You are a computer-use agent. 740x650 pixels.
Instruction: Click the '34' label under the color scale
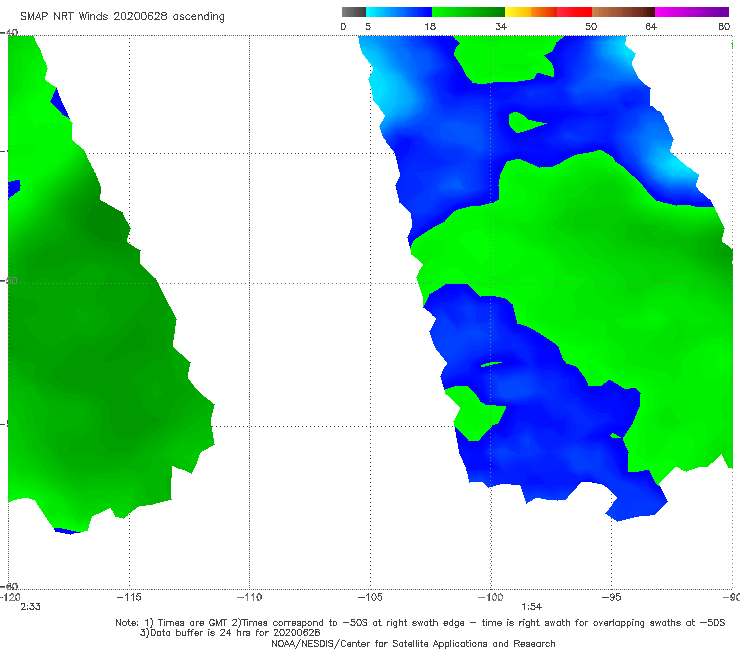point(501,26)
